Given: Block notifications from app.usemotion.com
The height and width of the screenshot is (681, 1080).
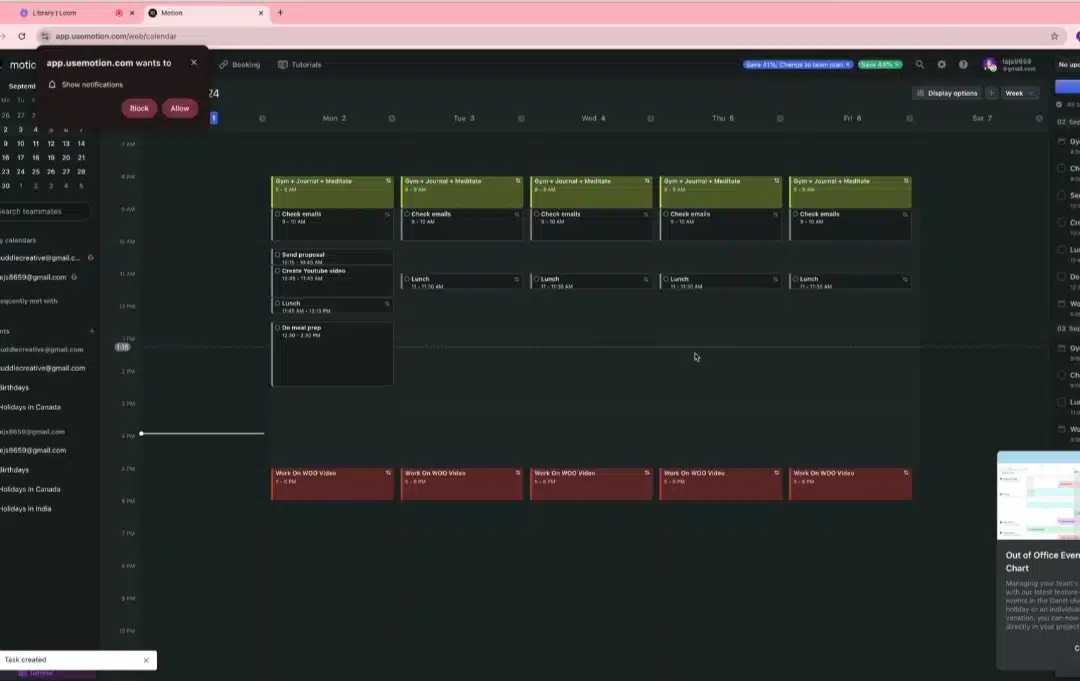Looking at the screenshot, I should coord(139,108).
